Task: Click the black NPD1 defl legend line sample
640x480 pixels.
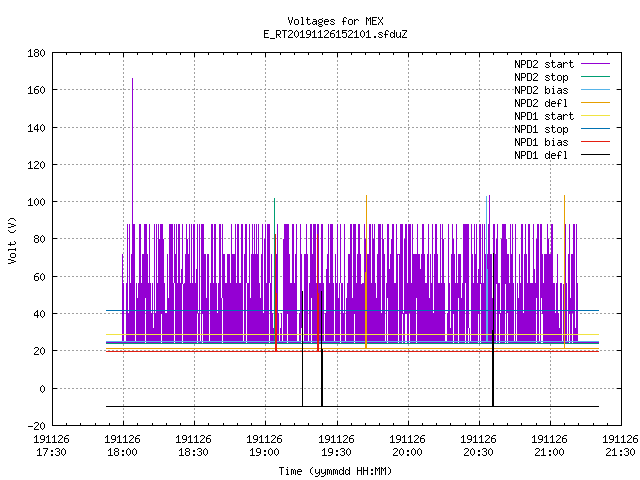Action: click(596, 155)
